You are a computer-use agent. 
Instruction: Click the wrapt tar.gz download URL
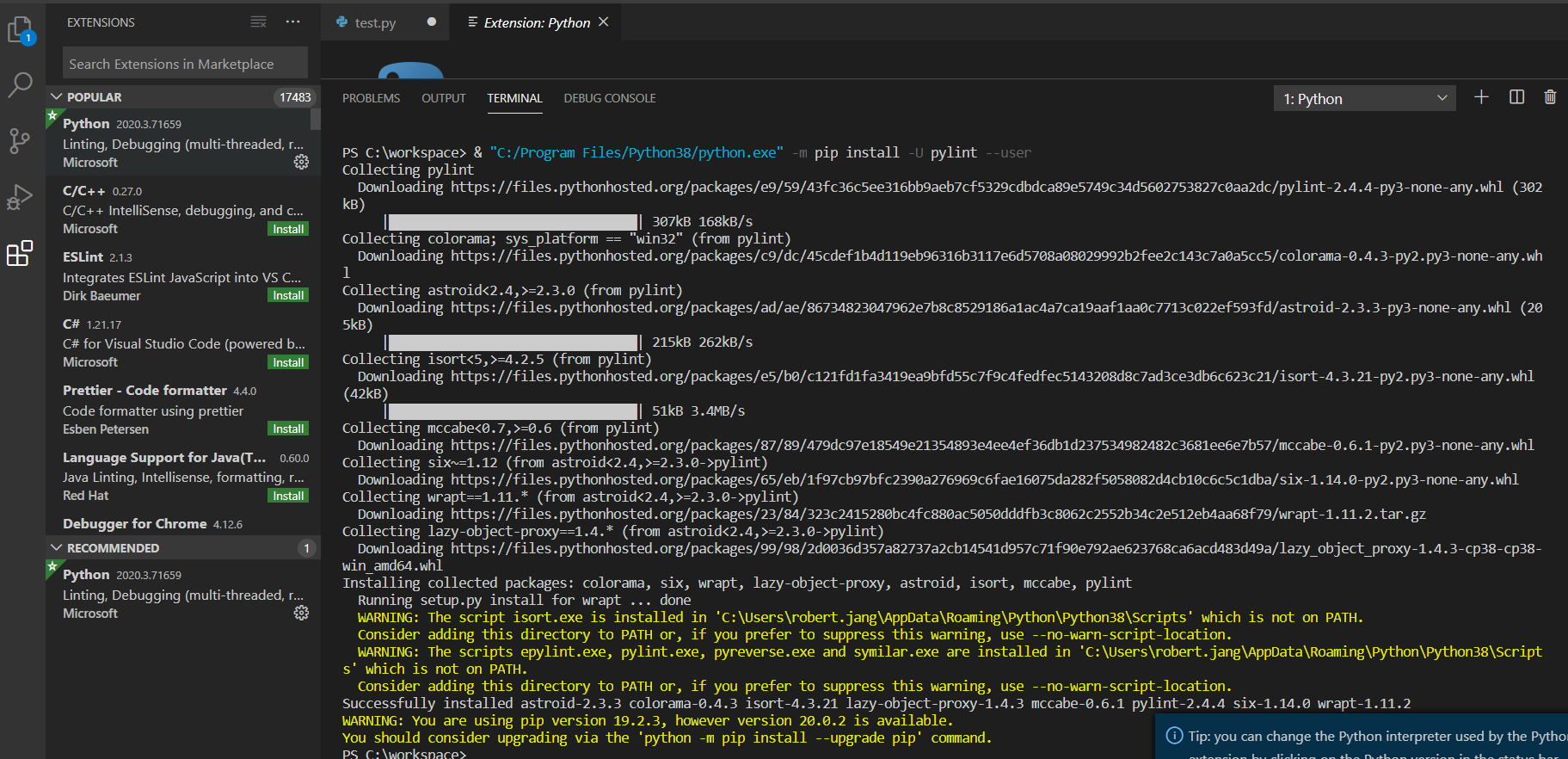[x=938, y=514]
